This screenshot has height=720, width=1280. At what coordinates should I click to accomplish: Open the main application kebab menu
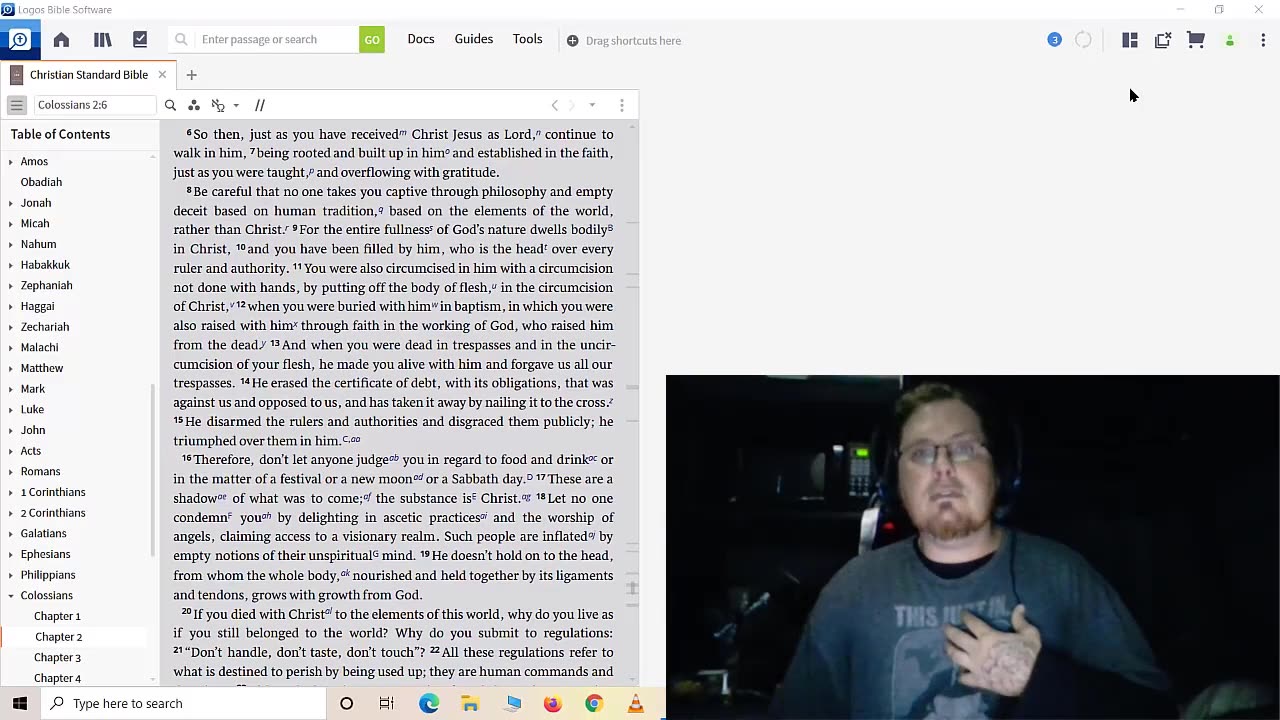(1263, 40)
